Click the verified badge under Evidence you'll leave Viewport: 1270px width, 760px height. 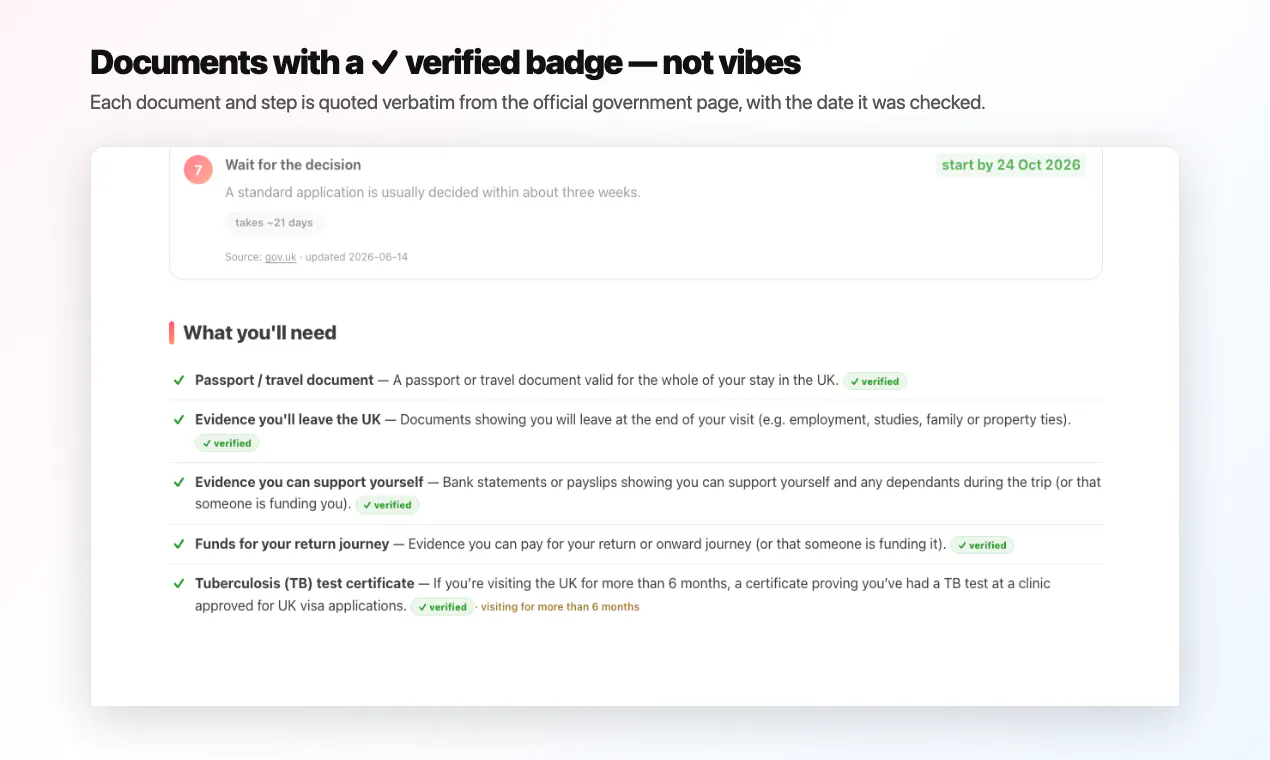pyautogui.click(x=227, y=443)
